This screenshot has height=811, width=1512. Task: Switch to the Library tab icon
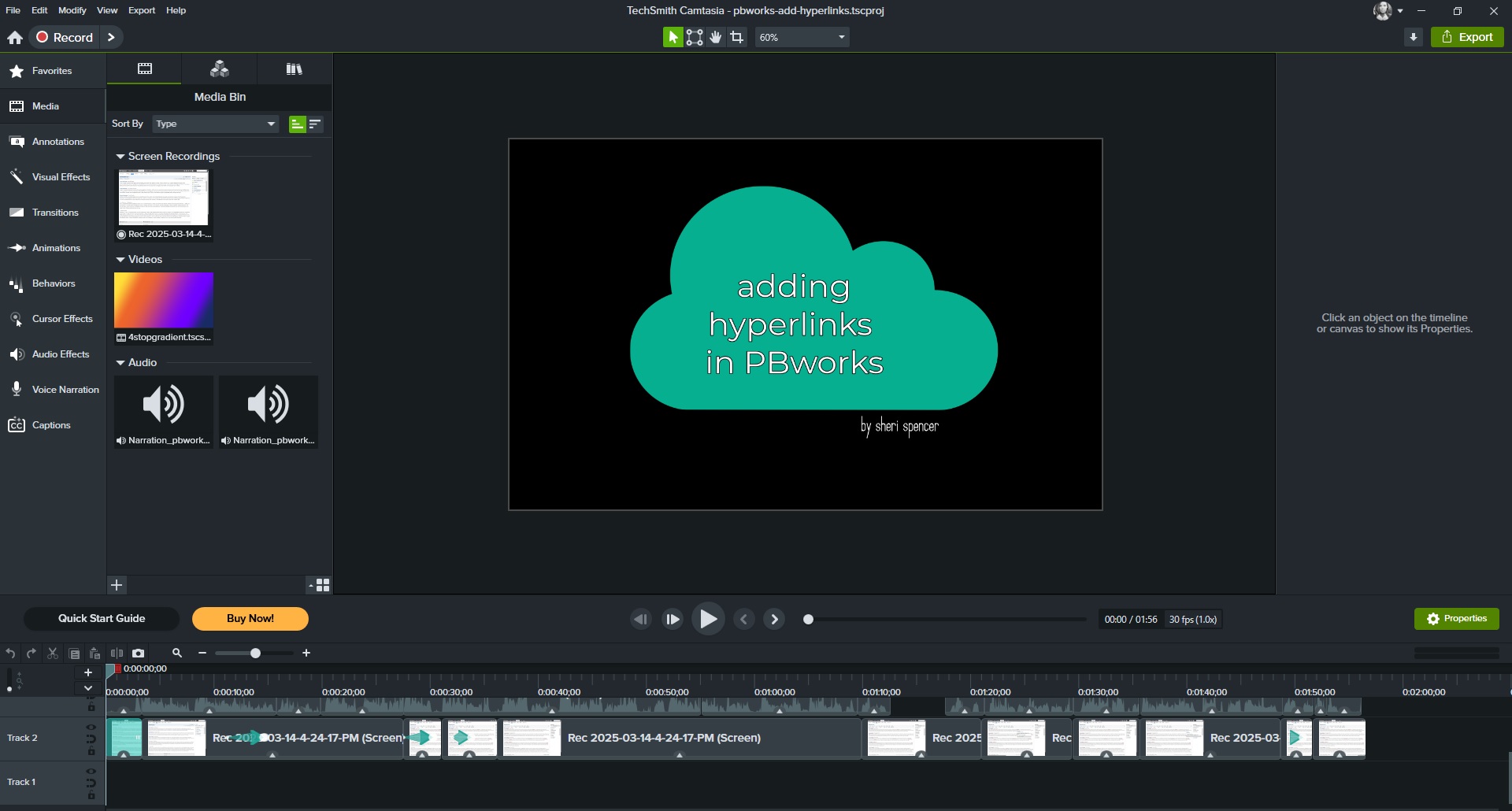pos(295,69)
